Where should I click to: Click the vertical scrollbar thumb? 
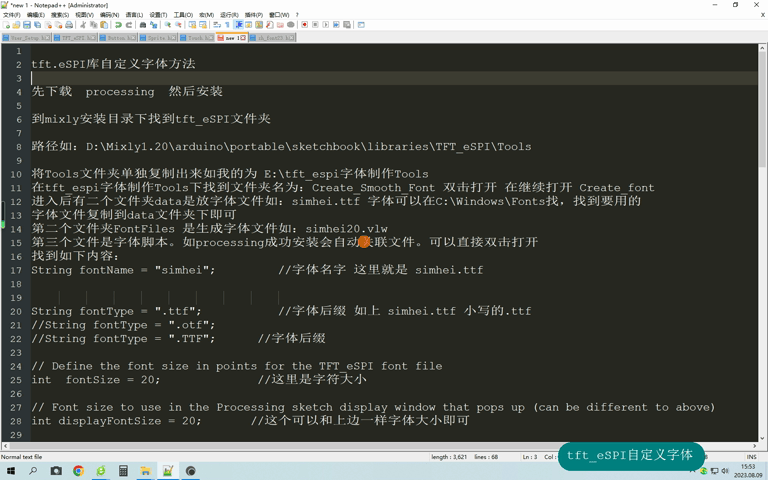coord(762,110)
